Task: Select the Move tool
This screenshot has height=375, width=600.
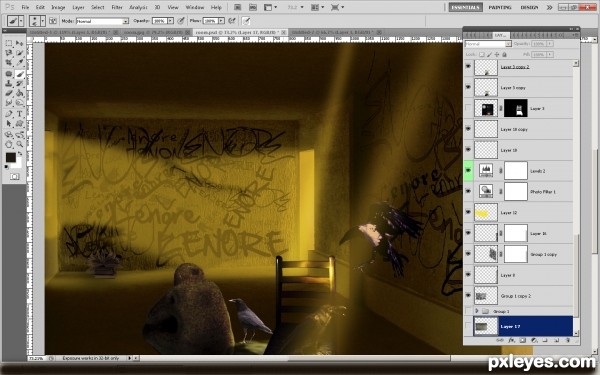Action: 20,43
